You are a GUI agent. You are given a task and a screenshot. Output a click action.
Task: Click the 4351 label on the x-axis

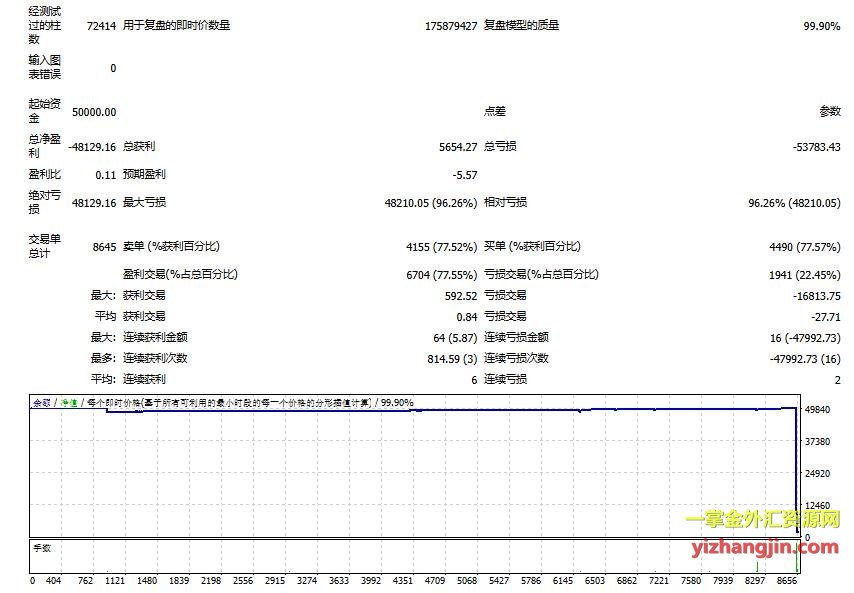pyautogui.click(x=402, y=581)
